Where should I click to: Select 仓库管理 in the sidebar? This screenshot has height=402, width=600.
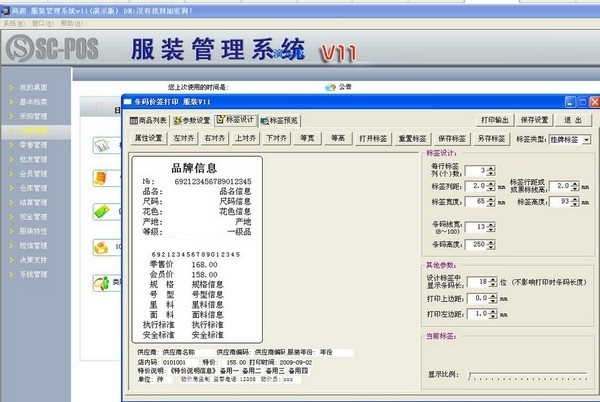point(33,188)
